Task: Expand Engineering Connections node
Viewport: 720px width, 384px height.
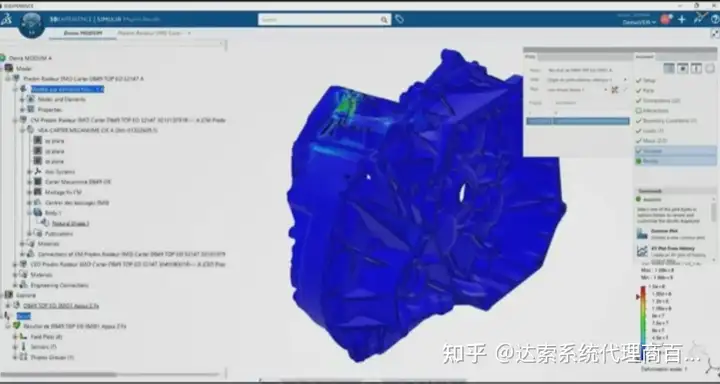Action: (x=15, y=285)
